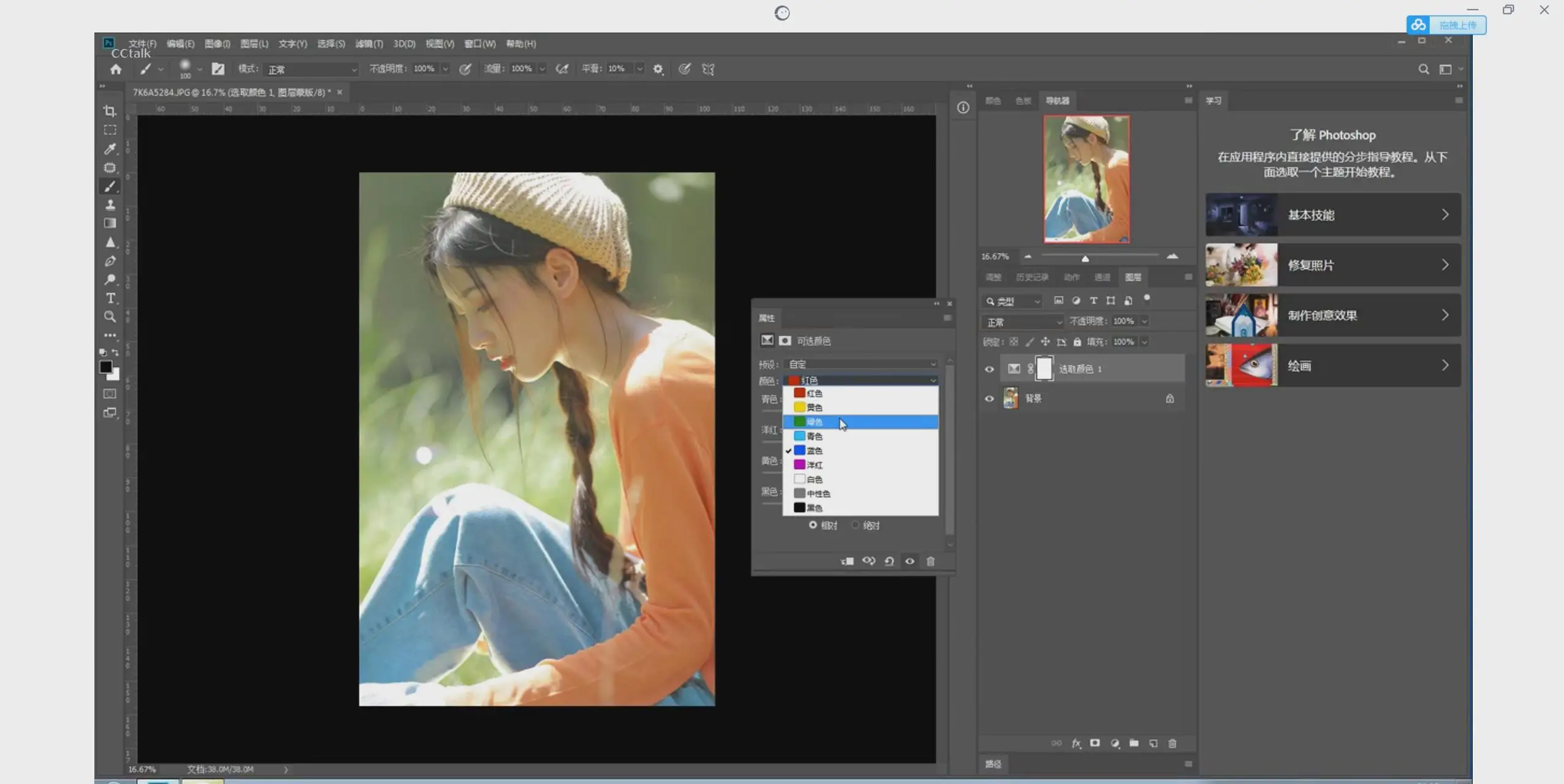The width and height of the screenshot is (1564, 784).
Task: Open the 预设 preset dropdown
Action: (861, 364)
